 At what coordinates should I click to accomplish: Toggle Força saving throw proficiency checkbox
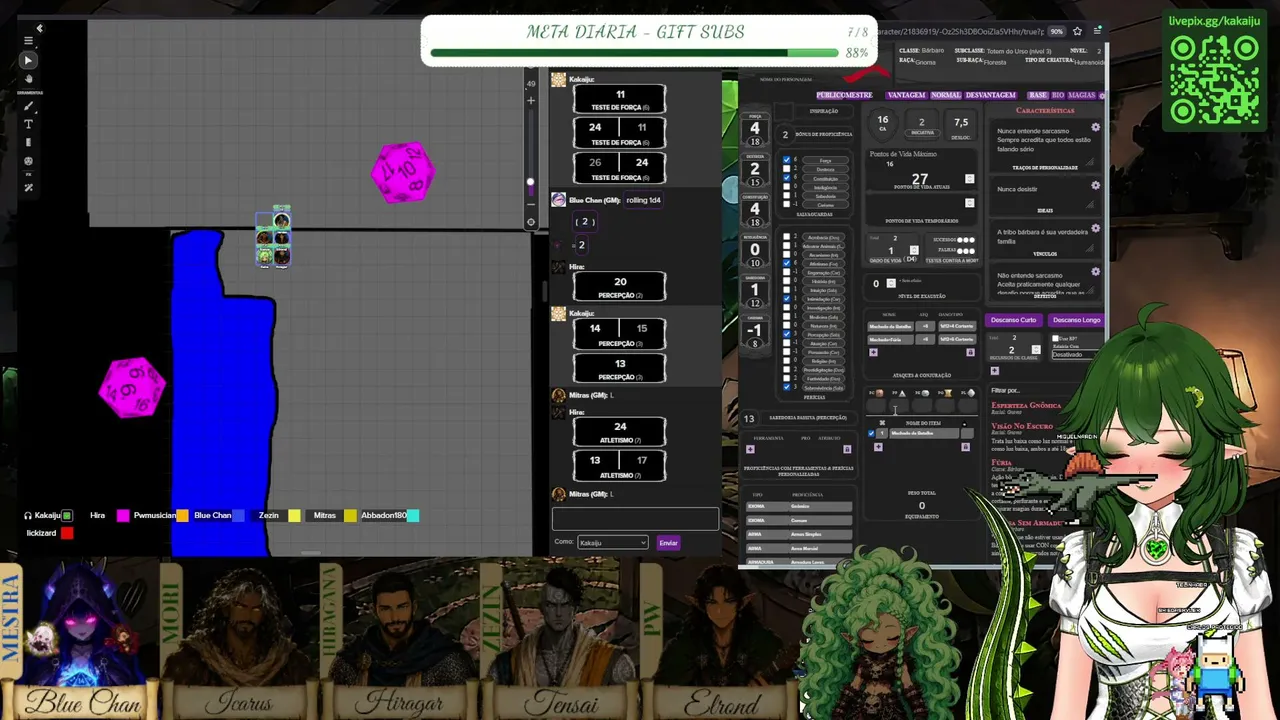(x=787, y=160)
